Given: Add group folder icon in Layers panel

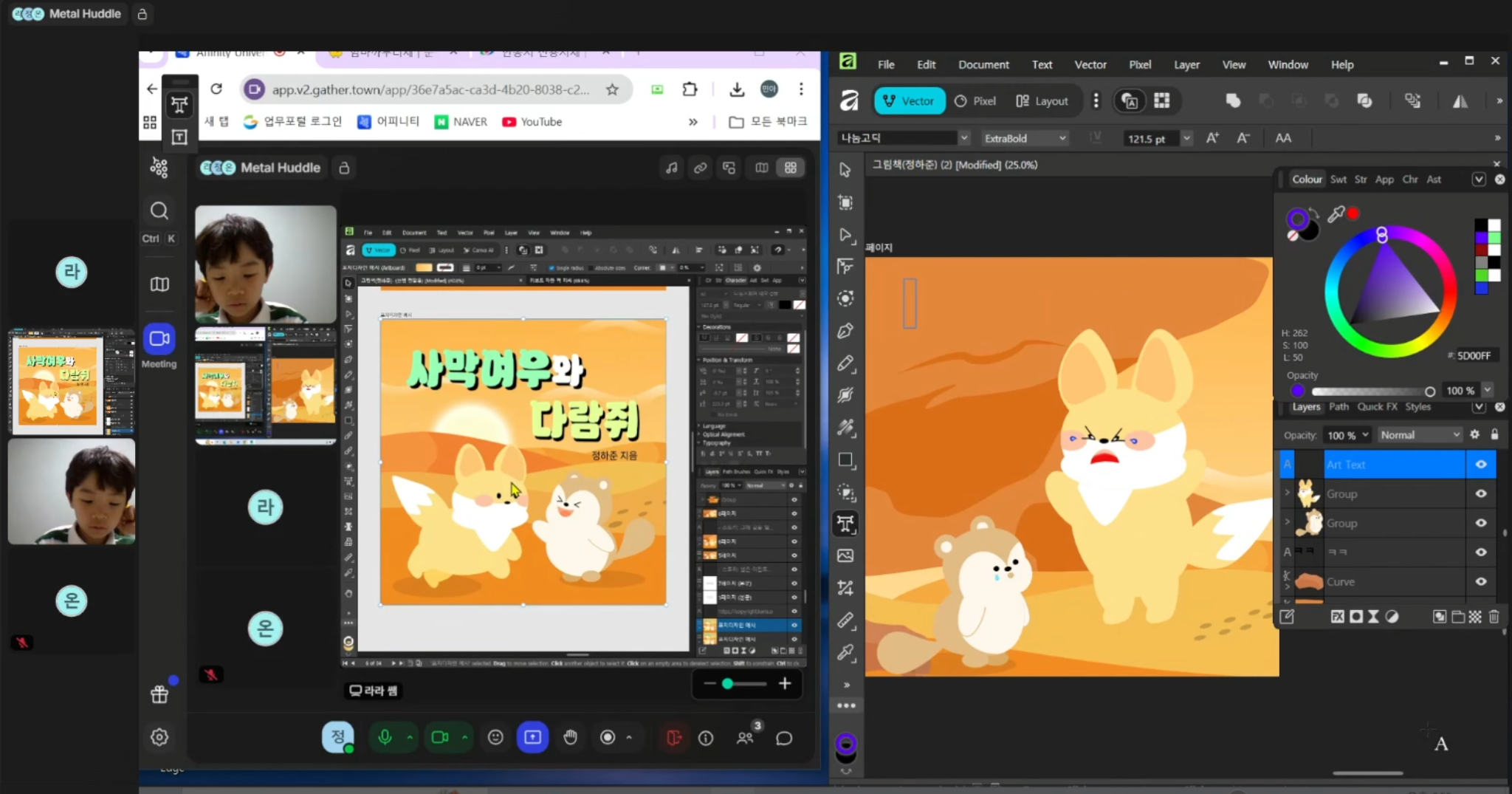Looking at the screenshot, I should [1458, 617].
